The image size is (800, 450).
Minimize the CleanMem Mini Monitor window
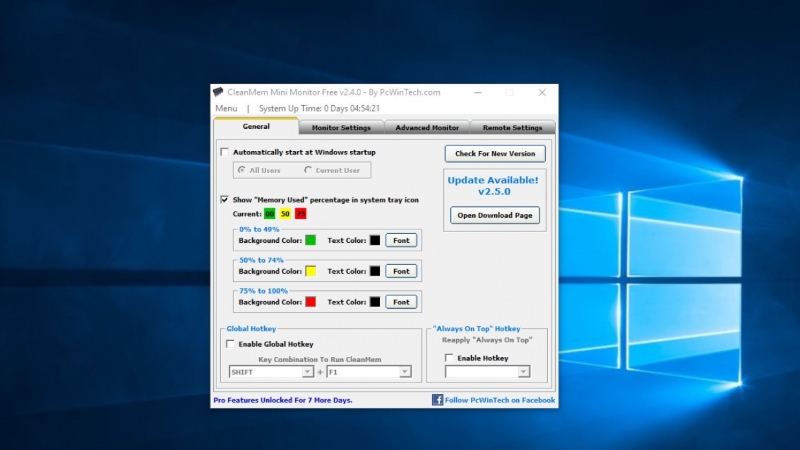click(x=478, y=92)
